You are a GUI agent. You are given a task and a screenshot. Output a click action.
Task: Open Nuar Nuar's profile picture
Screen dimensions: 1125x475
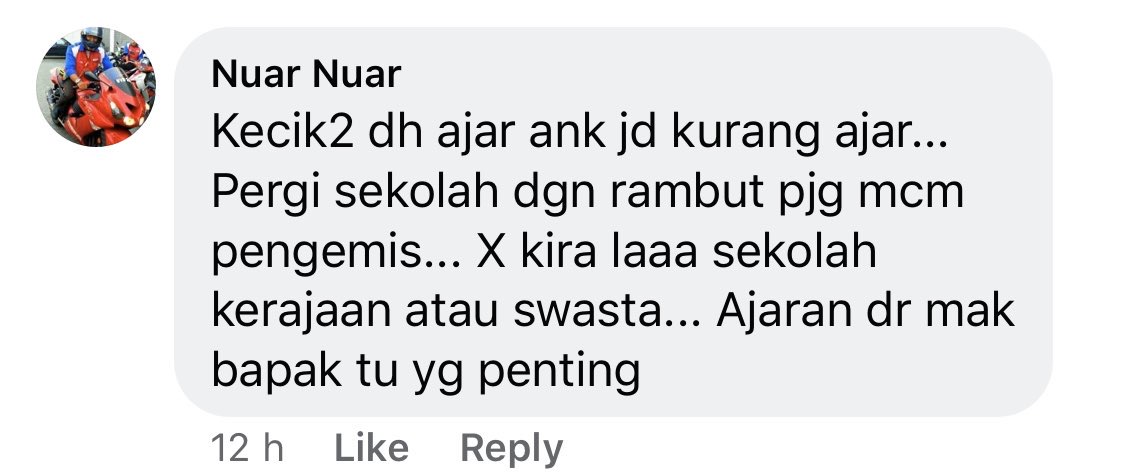pos(95,87)
